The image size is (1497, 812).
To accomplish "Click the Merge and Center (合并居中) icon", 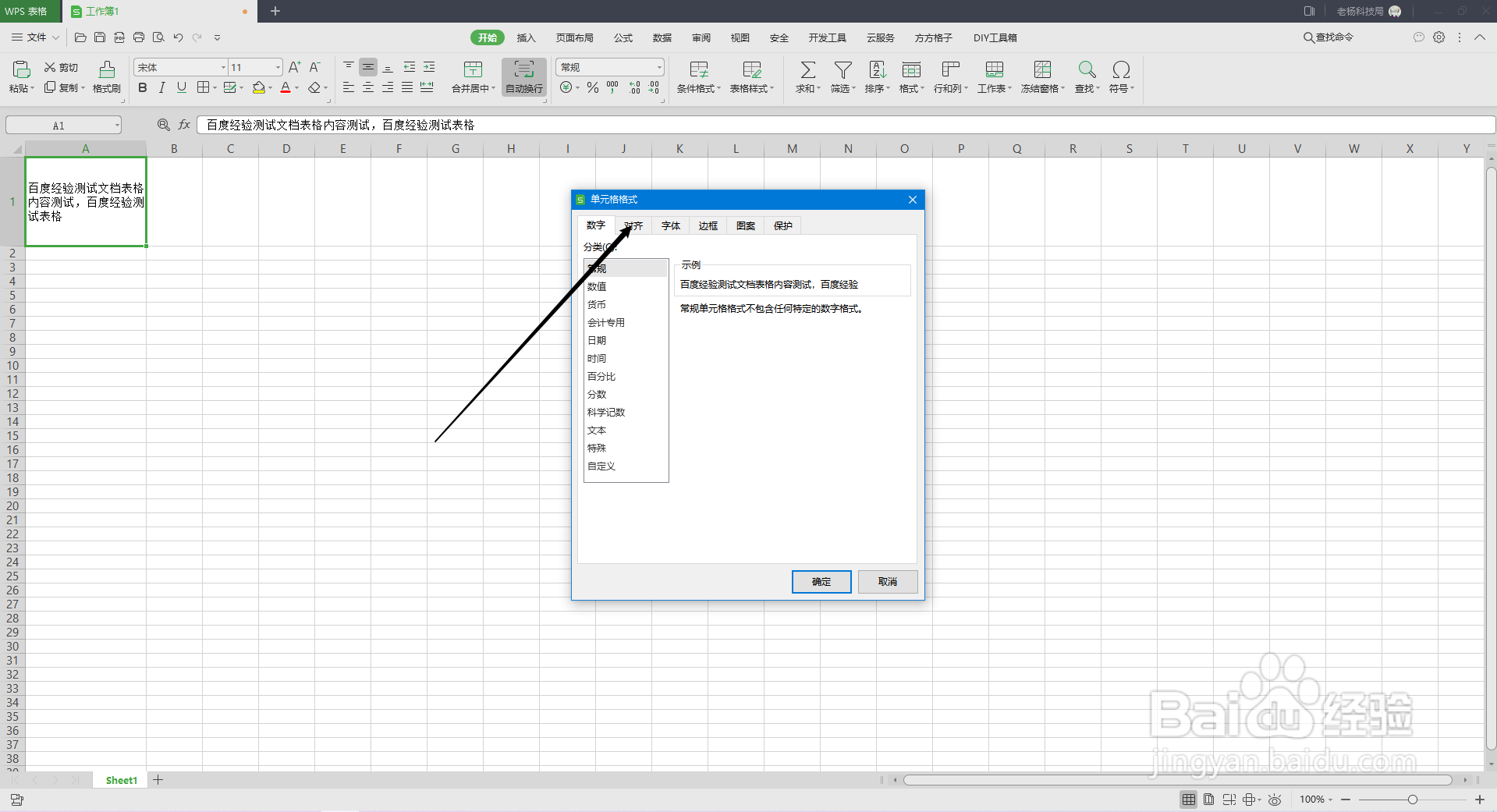I will (x=473, y=69).
